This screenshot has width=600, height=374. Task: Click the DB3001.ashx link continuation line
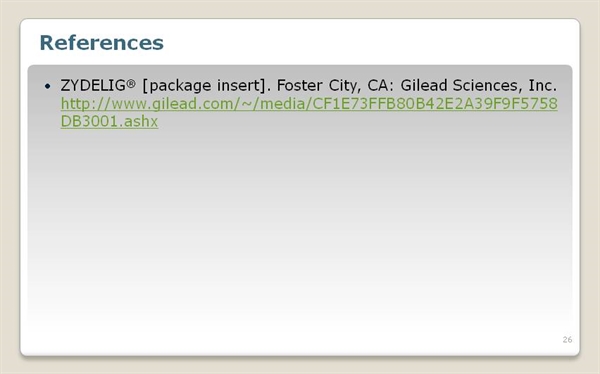[x=109, y=121]
